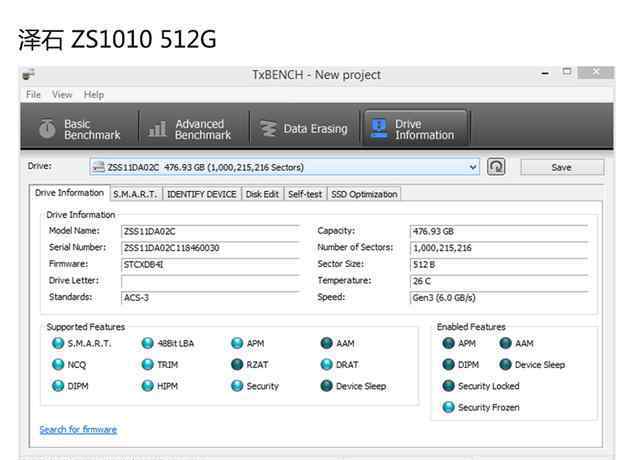Viewport: 640px width, 460px height.
Task: Open the Self-test tab
Action: tap(305, 194)
